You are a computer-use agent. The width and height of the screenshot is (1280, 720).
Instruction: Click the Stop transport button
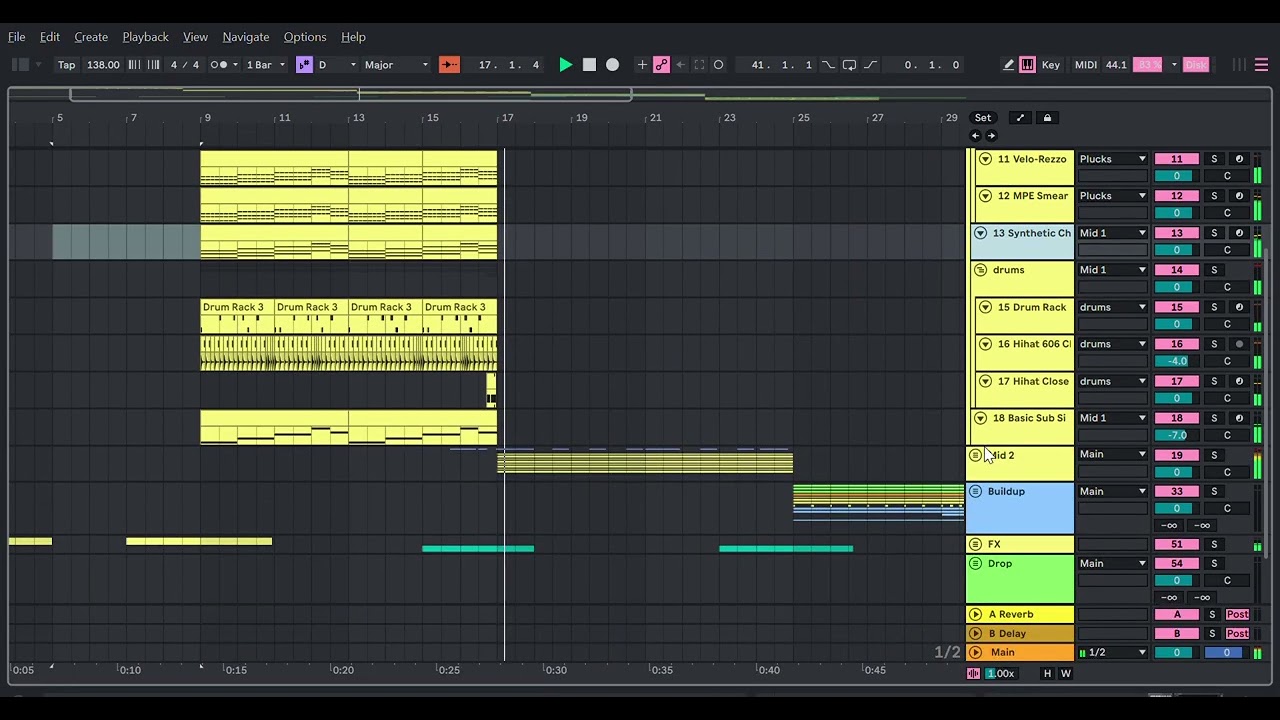coord(589,65)
